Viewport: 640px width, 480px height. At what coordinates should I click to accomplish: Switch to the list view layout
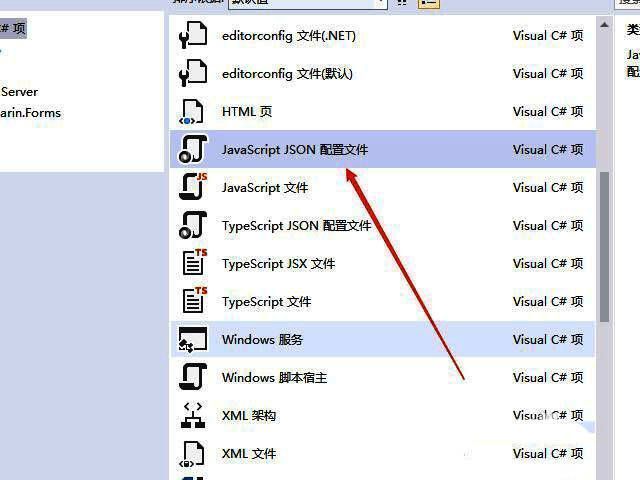pyautogui.click(x=428, y=3)
